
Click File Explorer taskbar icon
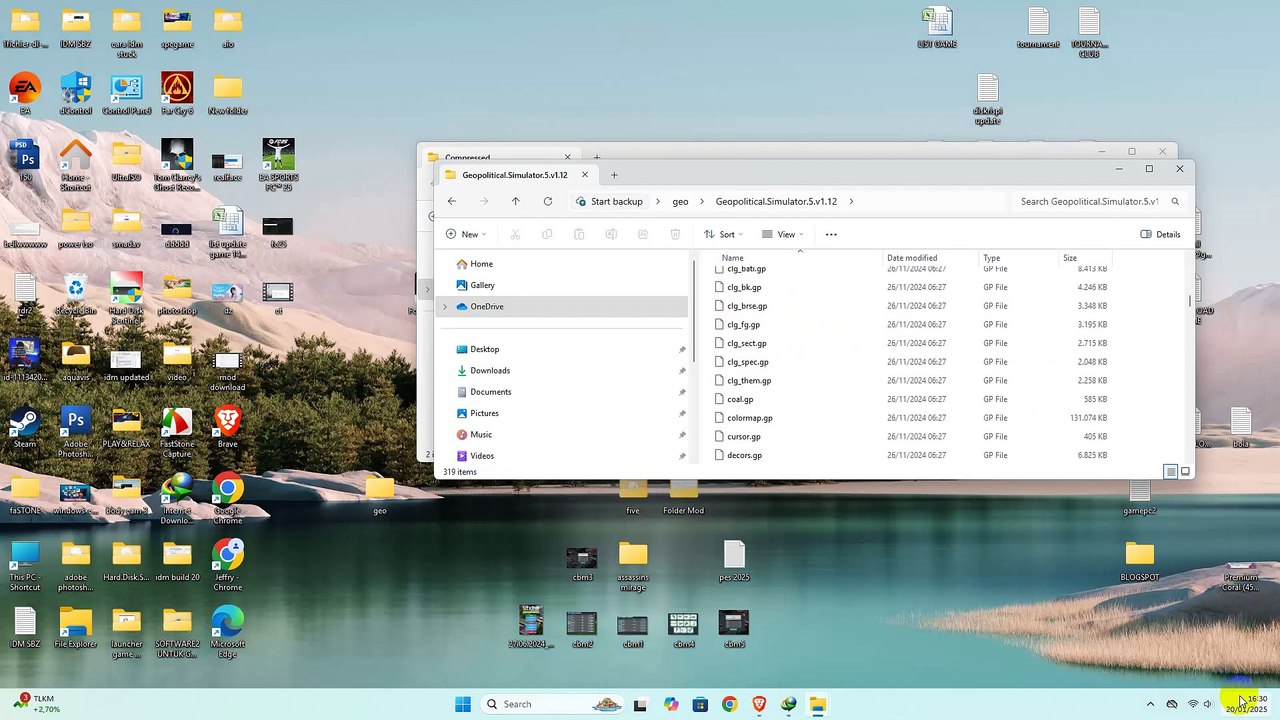click(x=818, y=704)
